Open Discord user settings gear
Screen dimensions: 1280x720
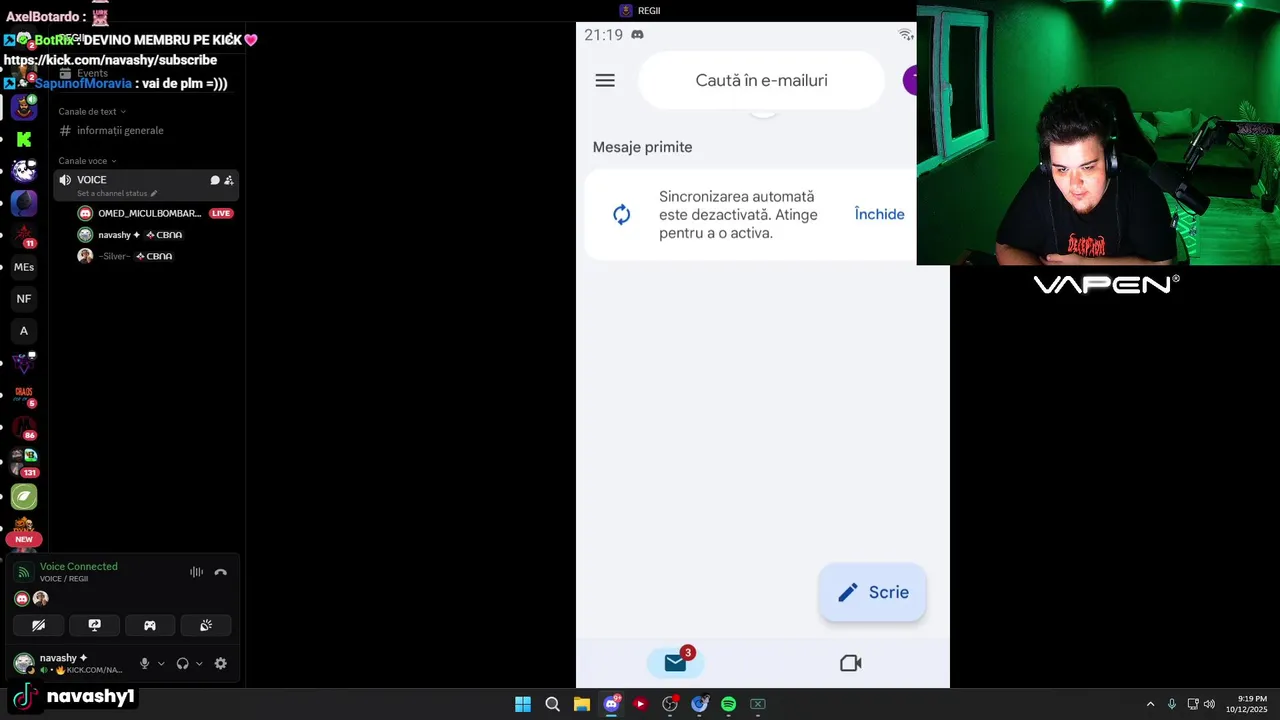(221, 663)
